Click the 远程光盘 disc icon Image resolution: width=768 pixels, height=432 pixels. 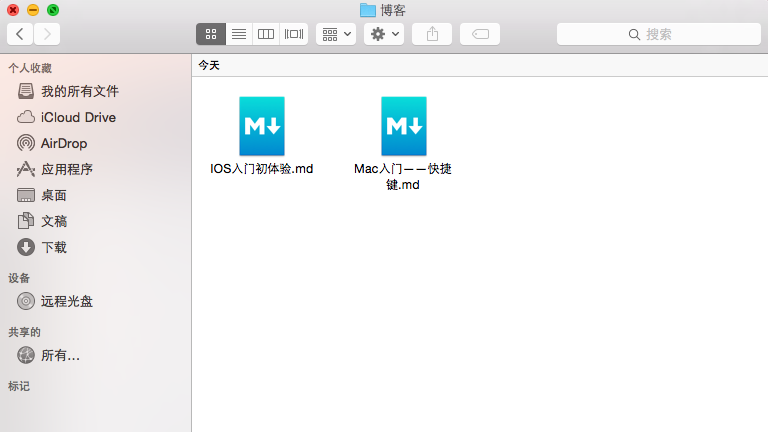[26, 301]
